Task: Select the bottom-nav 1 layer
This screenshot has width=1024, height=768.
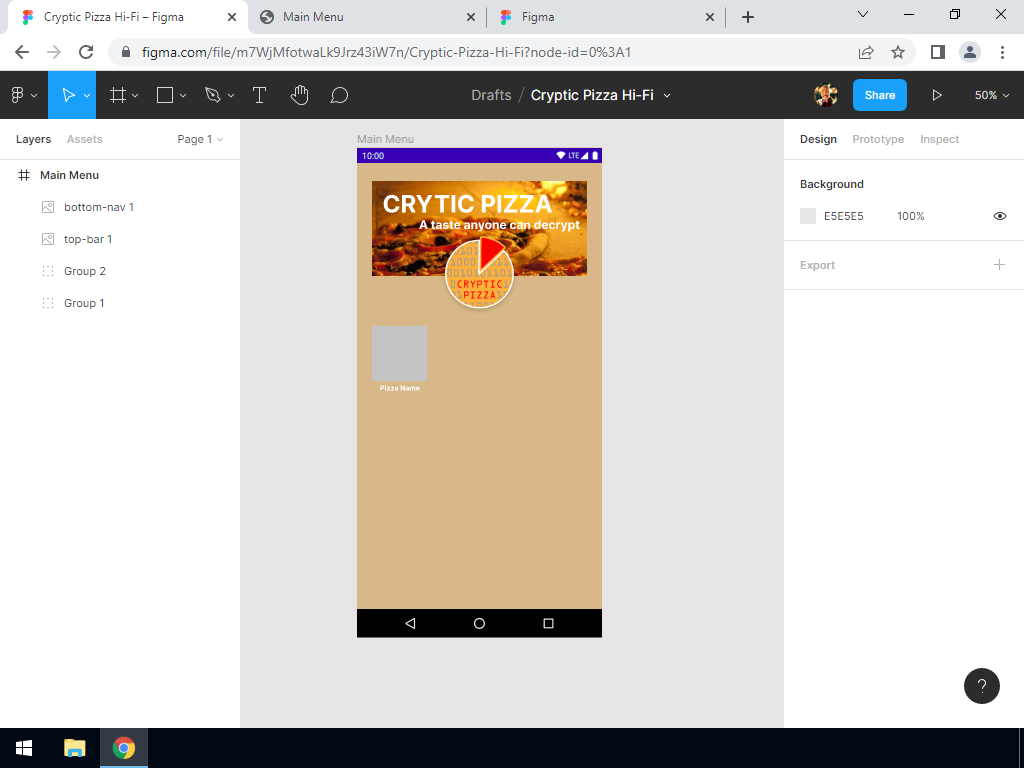Action: tap(120, 207)
